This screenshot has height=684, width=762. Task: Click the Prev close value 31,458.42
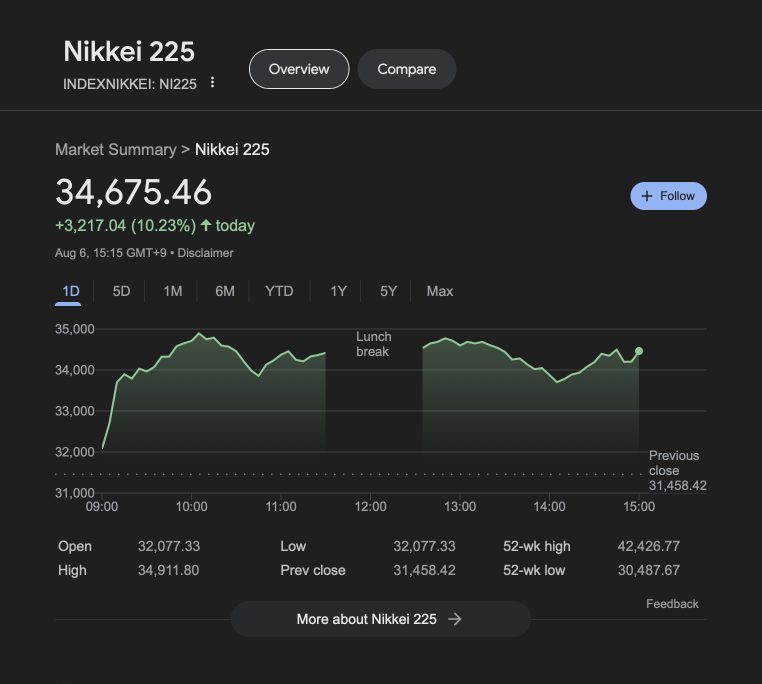[424, 570]
